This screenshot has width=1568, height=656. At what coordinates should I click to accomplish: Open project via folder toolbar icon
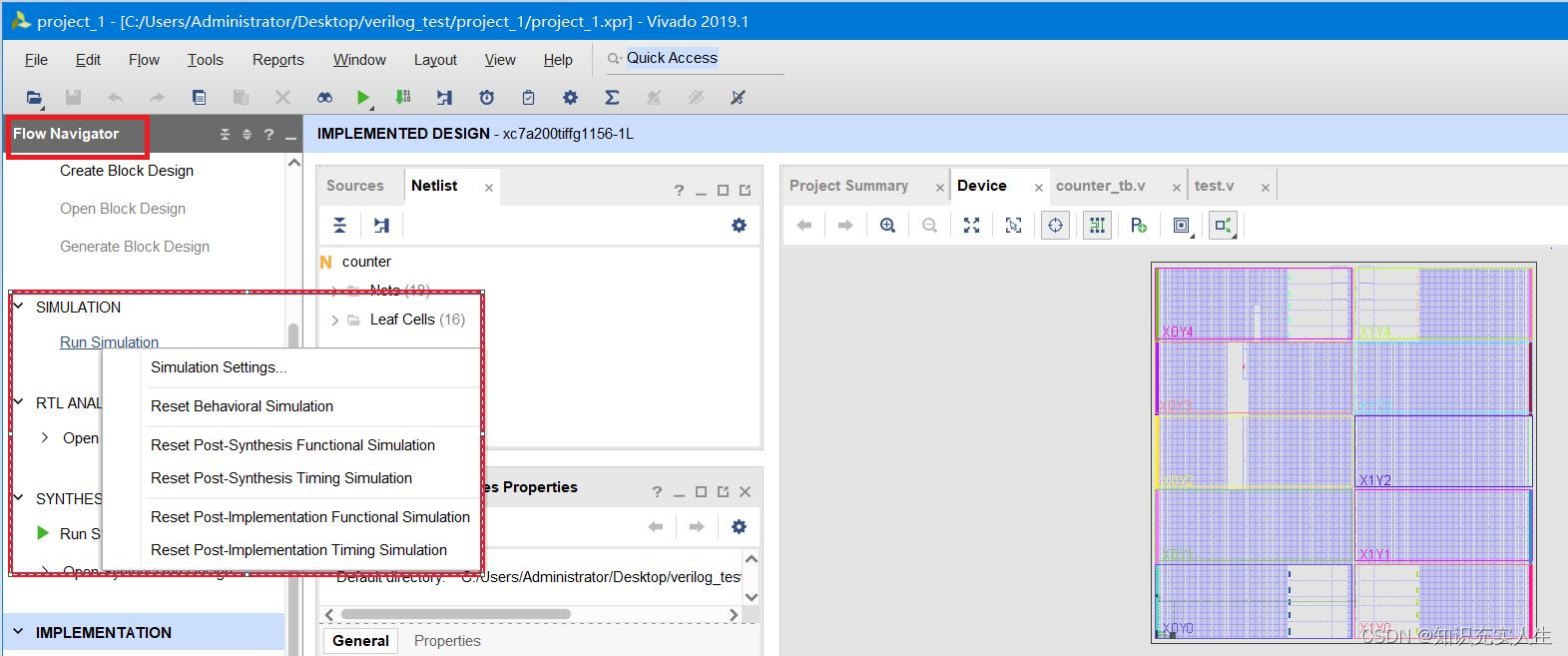pyautogui.click(x=34, y=98)
